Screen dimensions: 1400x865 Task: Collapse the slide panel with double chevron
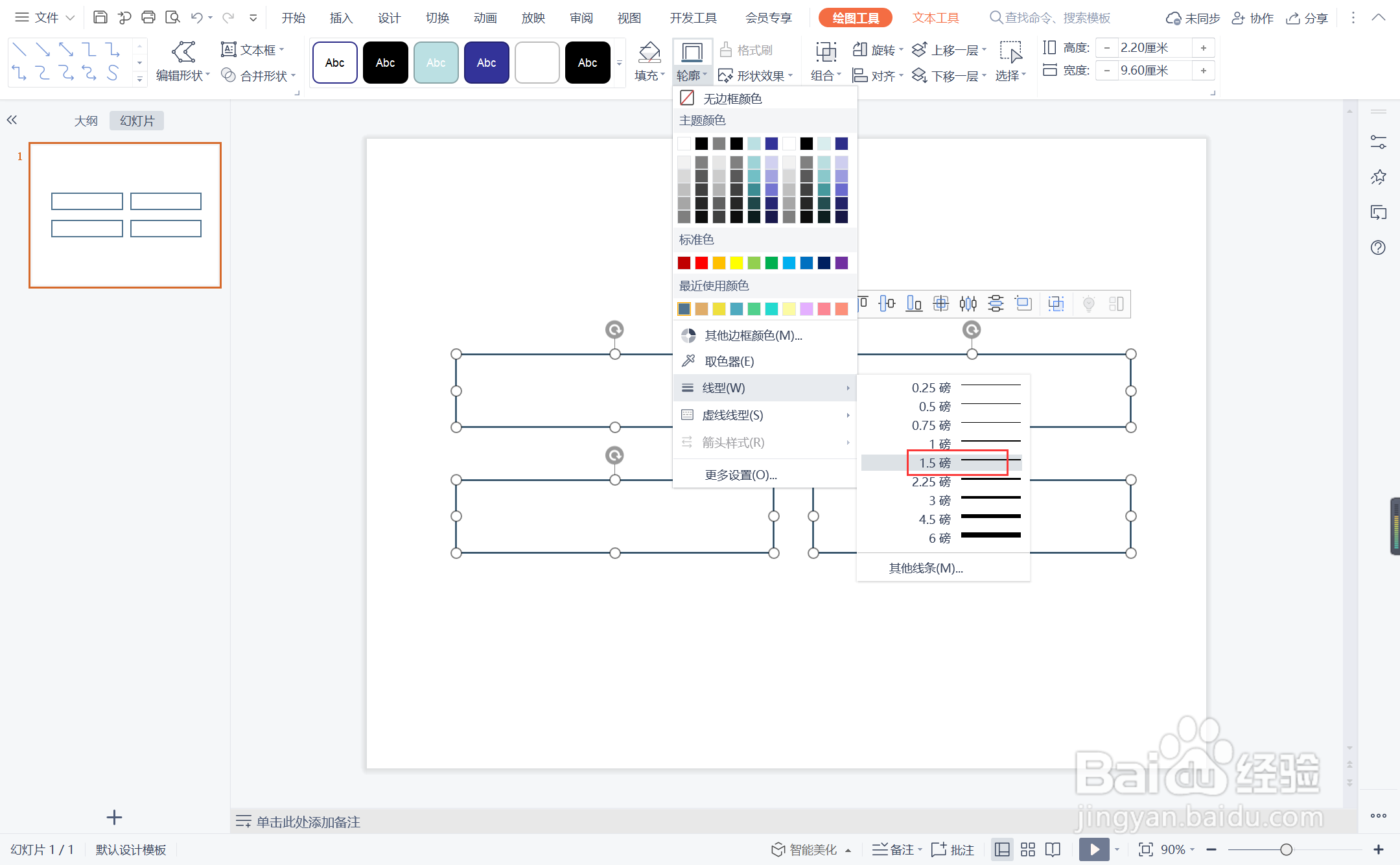point(12,120)
